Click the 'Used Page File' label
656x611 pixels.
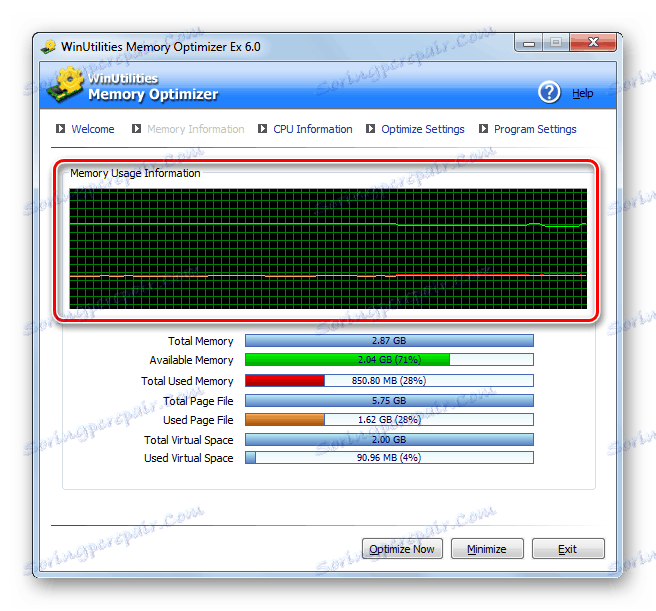coord(198,420)
